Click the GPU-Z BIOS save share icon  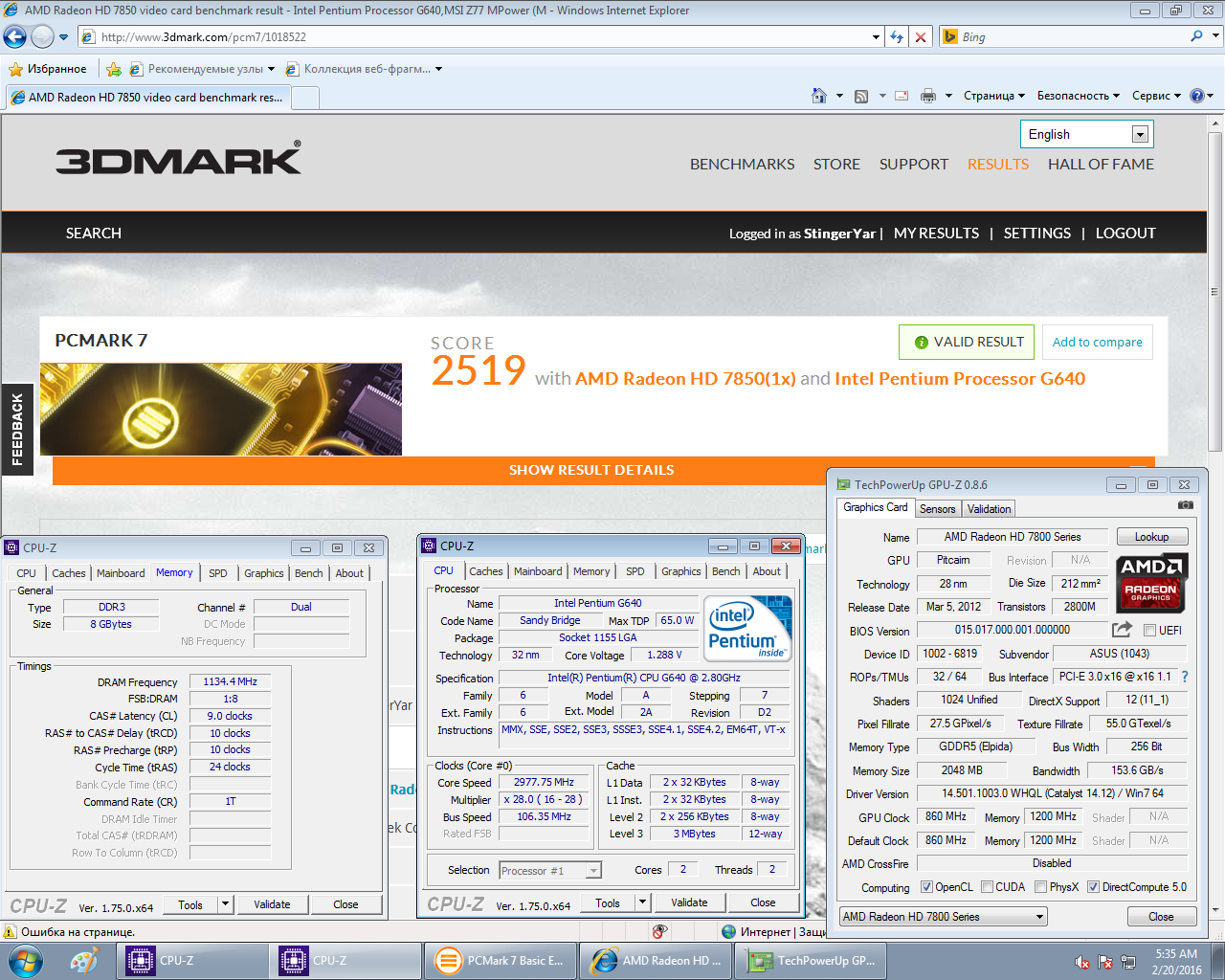point(1122,630)
